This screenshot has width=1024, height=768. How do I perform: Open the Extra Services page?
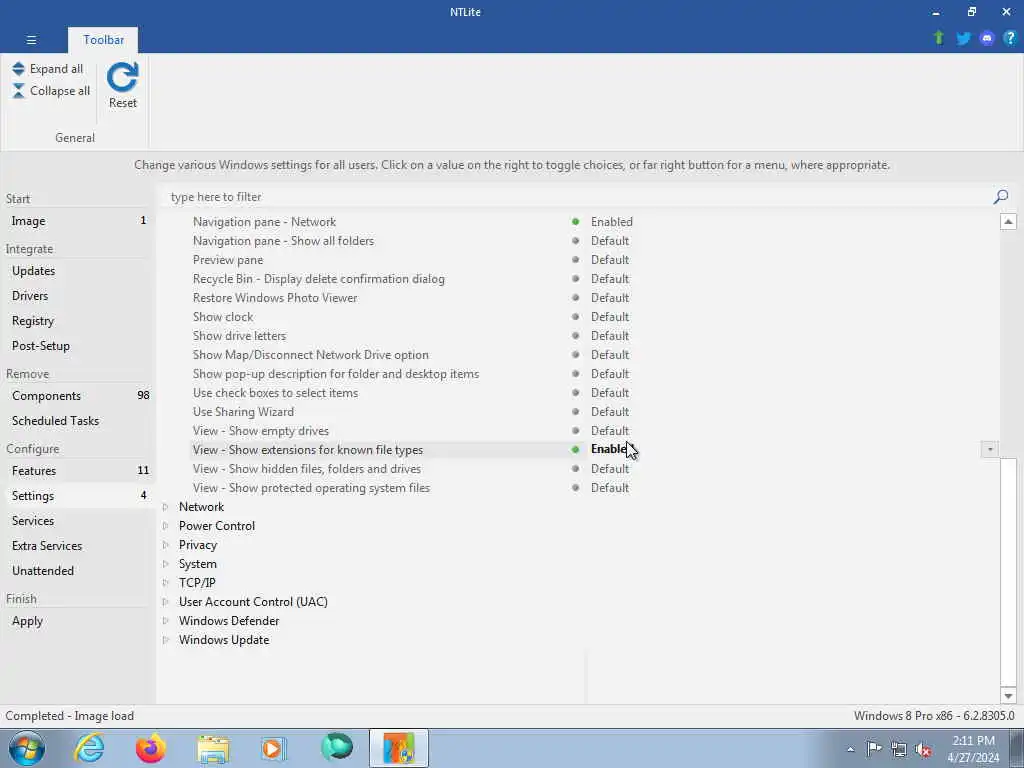click(x=78, y=546)
